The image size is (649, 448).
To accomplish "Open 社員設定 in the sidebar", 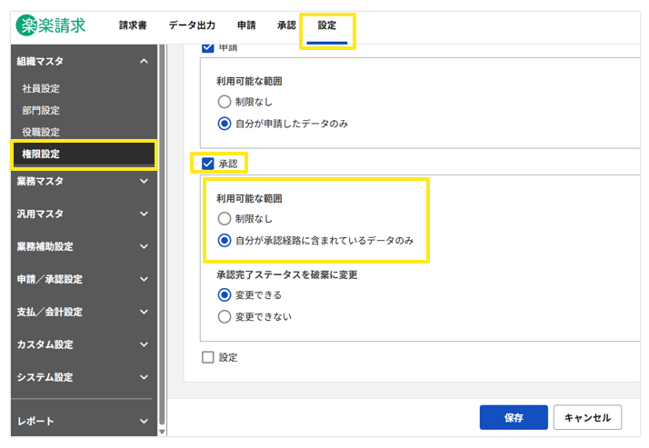I will tap(41, 88).
